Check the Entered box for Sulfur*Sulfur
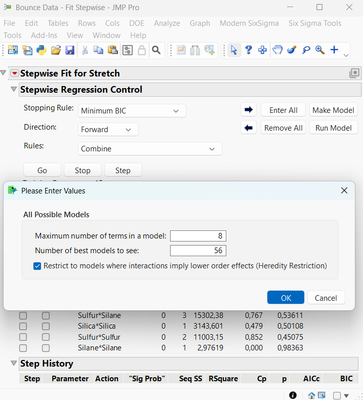This screenshot has width=363, height=400. click(x=46, y=337)
